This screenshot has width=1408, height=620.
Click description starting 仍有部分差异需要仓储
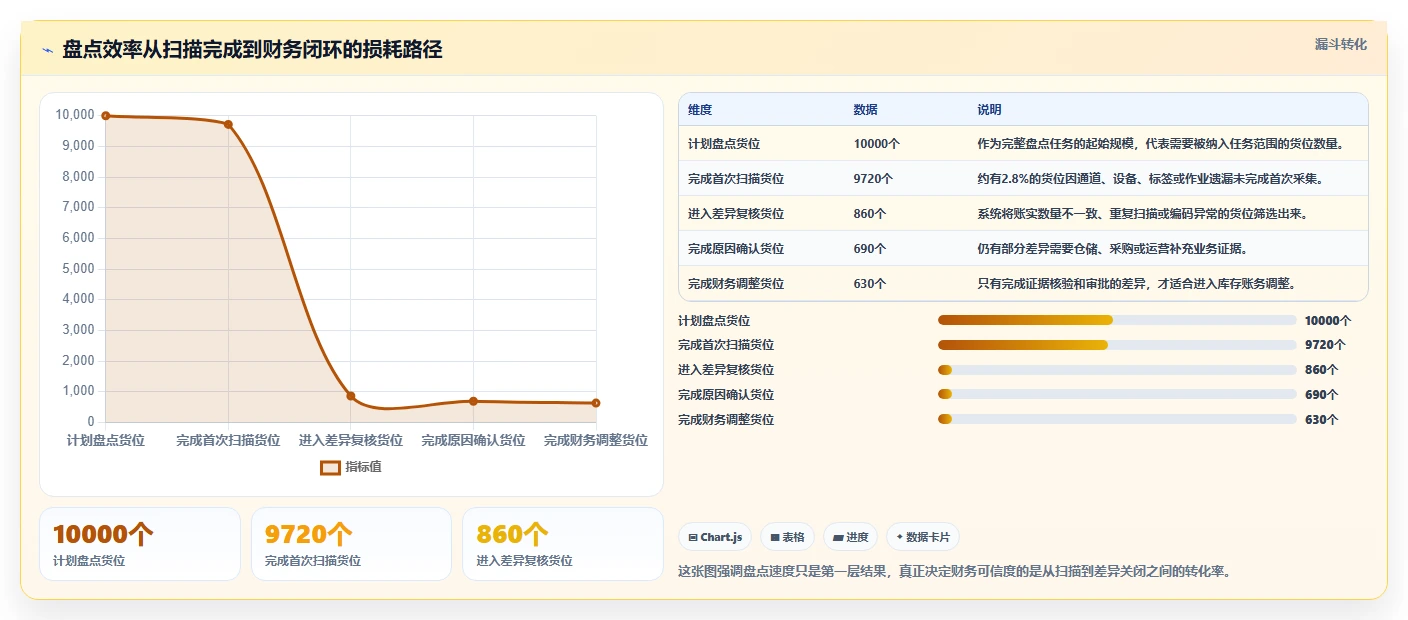pyautogui.click(x=1112, y=249)
